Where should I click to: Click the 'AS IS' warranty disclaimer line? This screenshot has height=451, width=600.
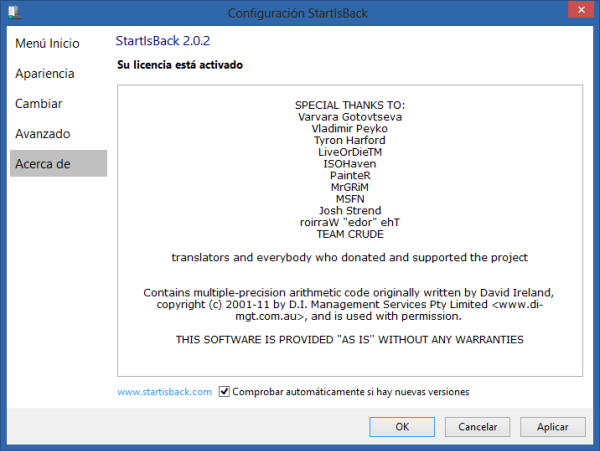(349, 340)
